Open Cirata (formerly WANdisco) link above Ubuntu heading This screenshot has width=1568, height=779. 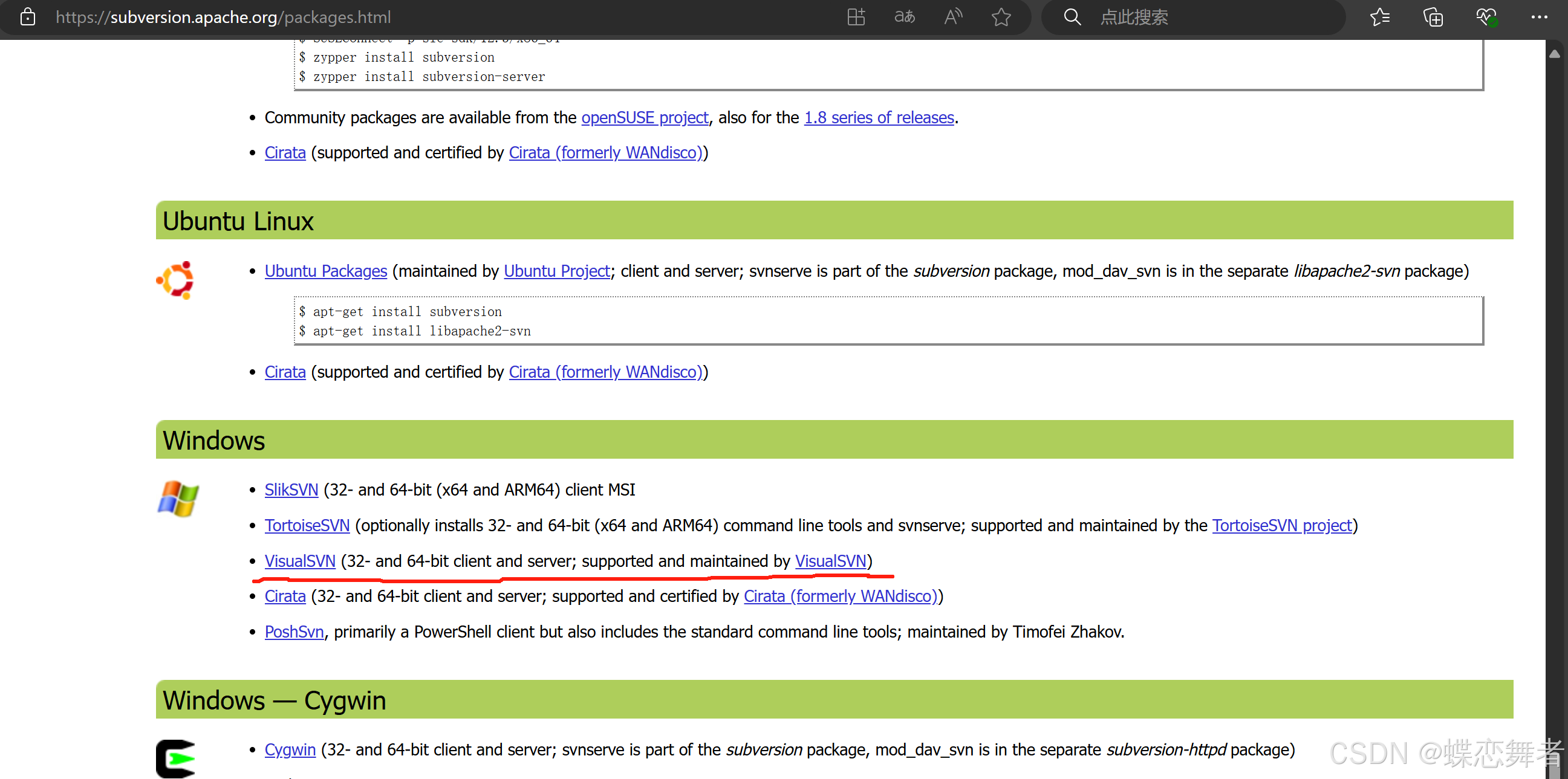(605, 153)
